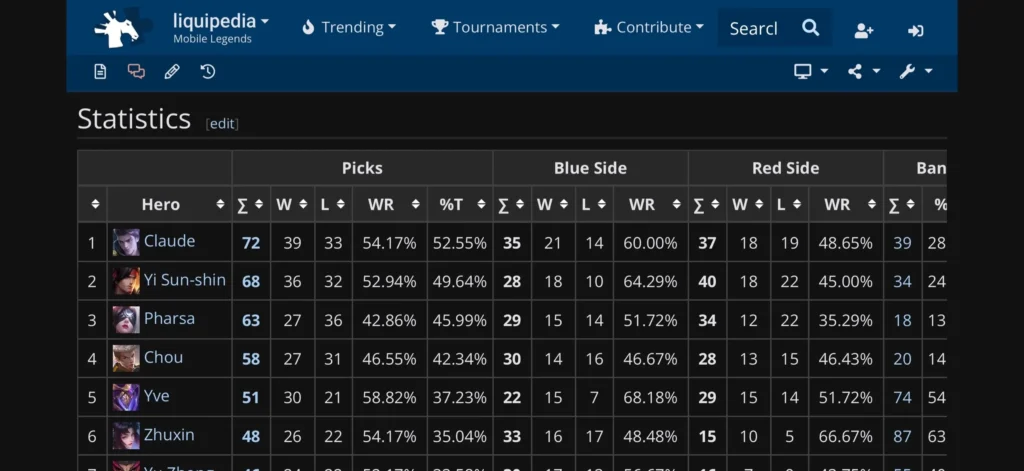
Task: Open the page history icon
Action: click(x=208, y=71)
